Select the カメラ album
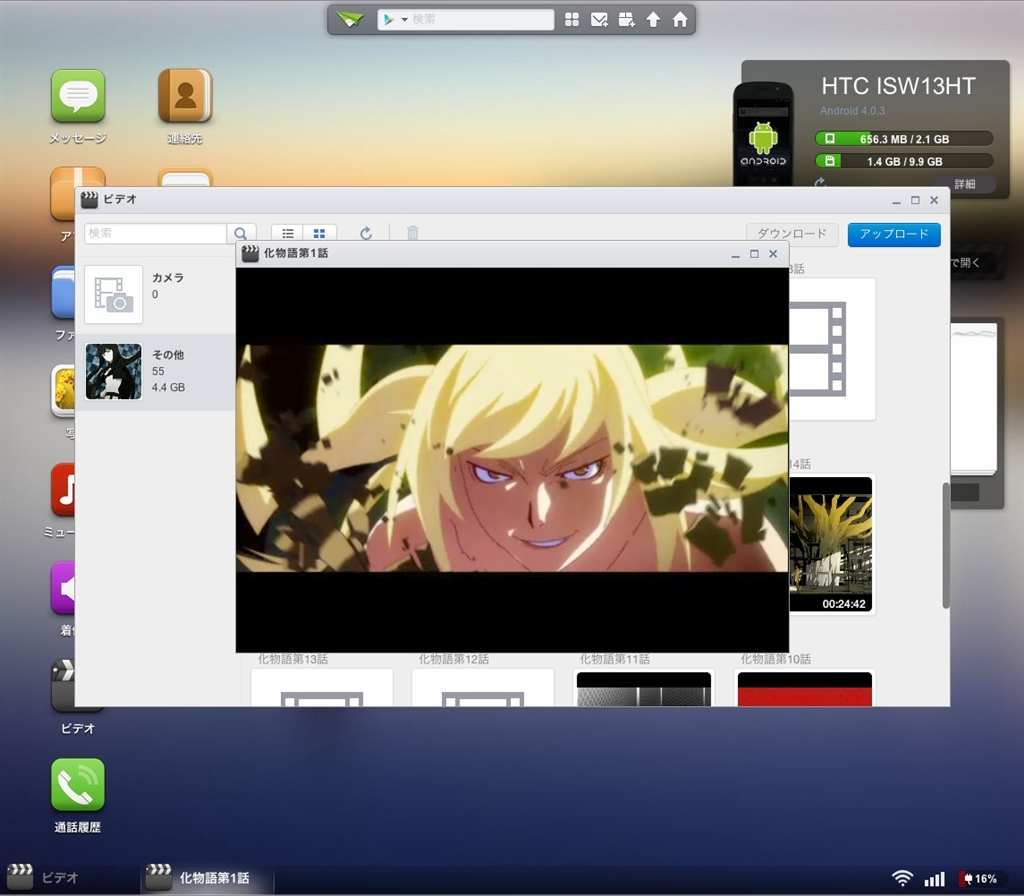 [155, 295]
